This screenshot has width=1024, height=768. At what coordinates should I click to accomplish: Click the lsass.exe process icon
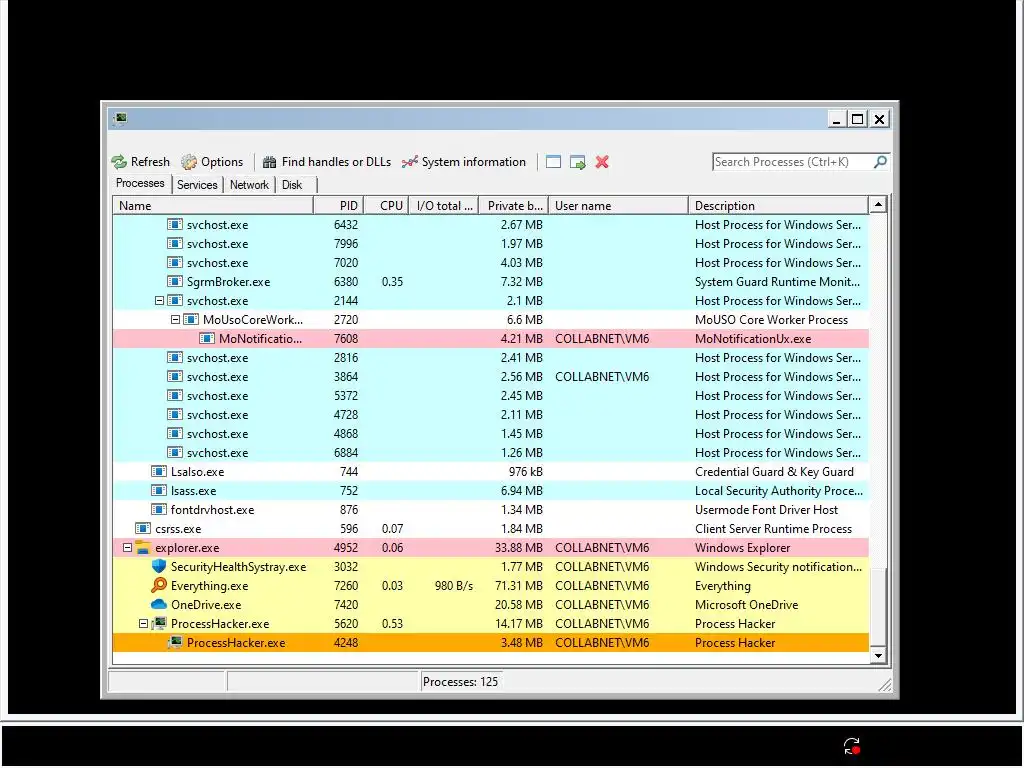click(x=159, y=490)
